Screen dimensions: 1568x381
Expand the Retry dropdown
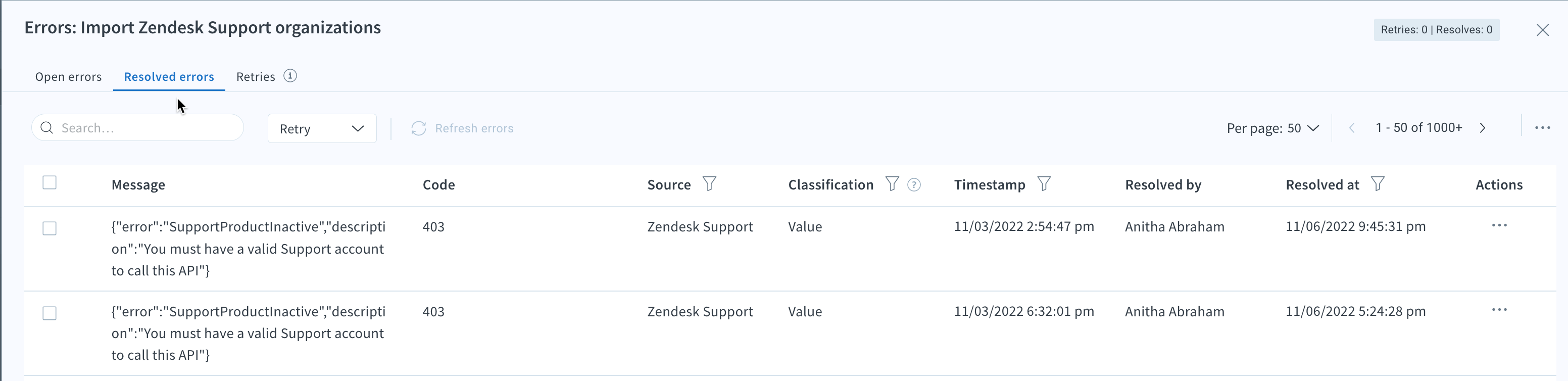(x=322, y=128)
